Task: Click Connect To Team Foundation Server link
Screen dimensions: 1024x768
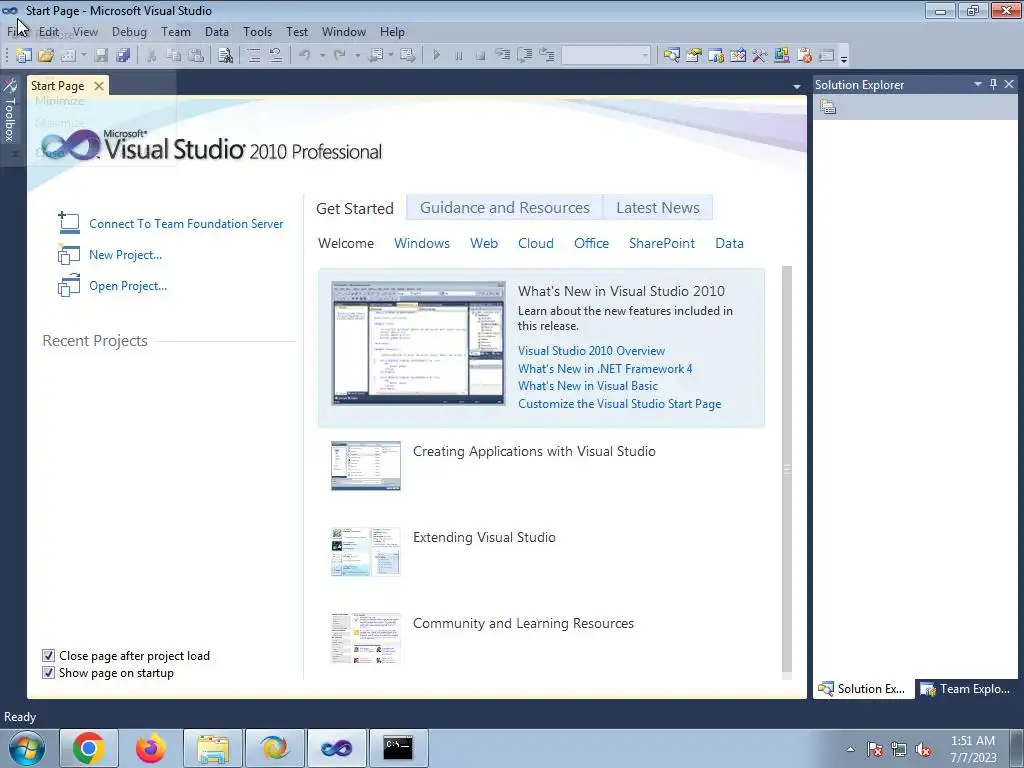Action: pyautogui.click(x=186, y=223)
